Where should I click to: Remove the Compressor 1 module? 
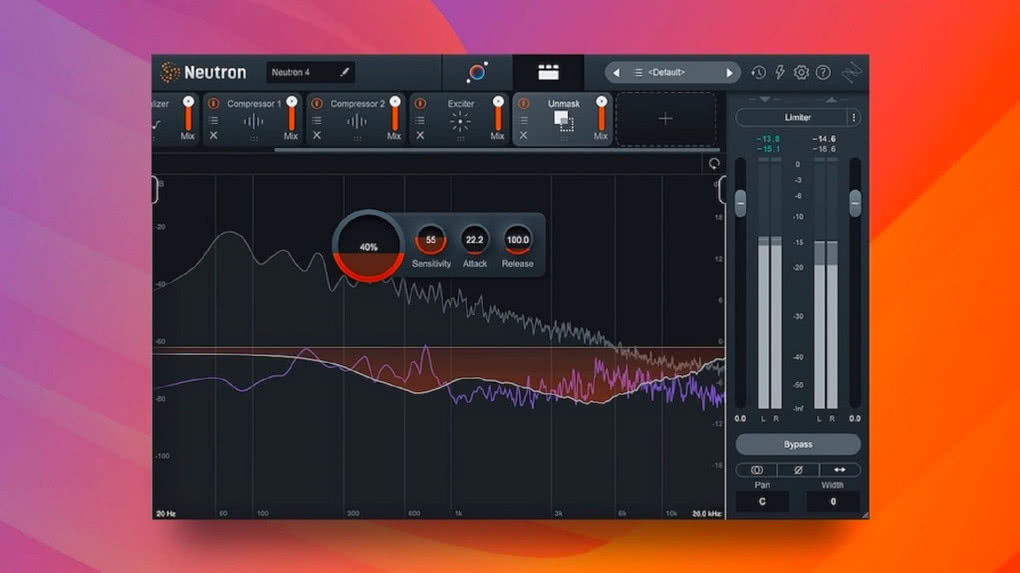pyautogui.click(x=213, y=135)
